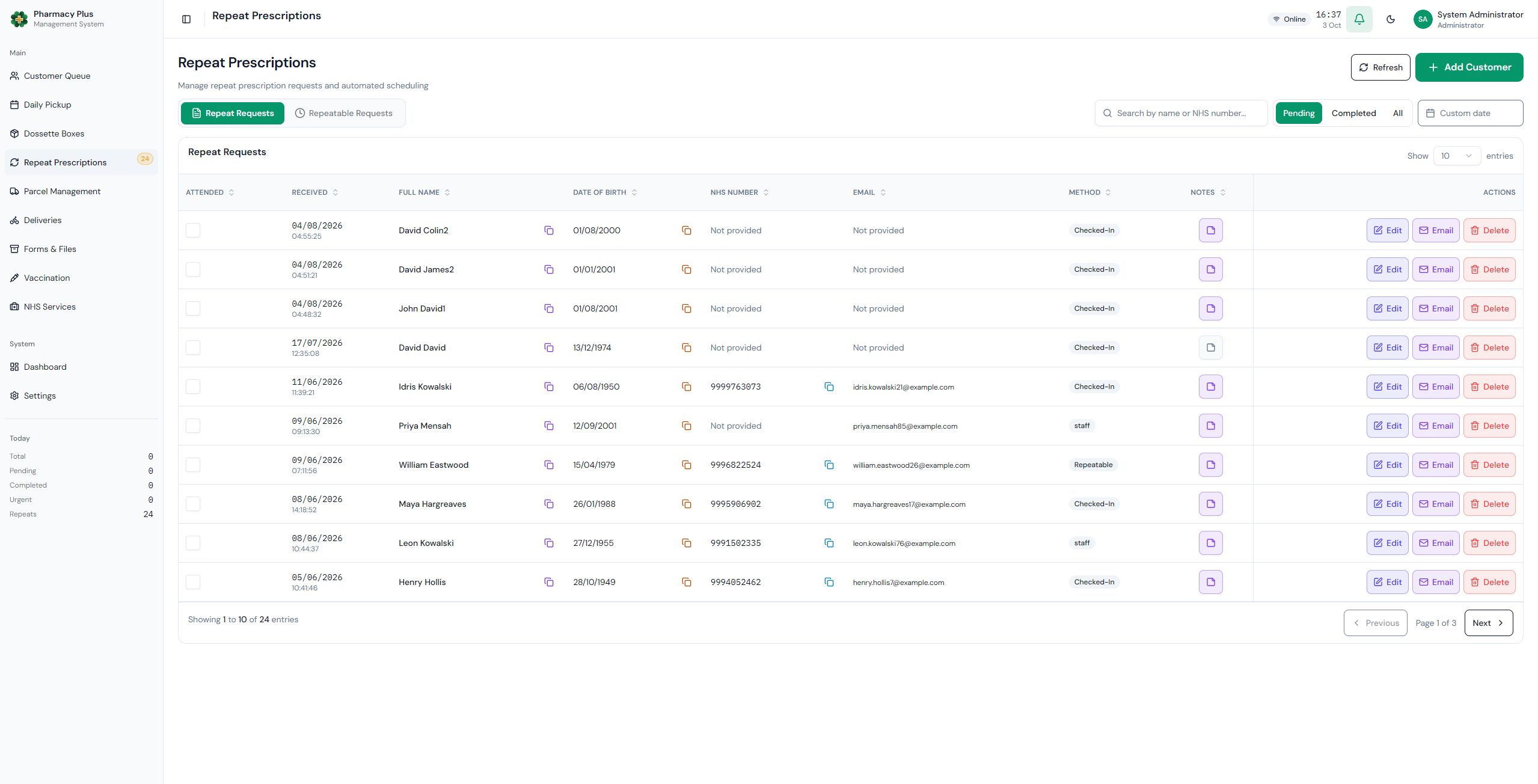The image size is (1538, 784).
Task: Sort by Email column
Action: click(869, 192)
